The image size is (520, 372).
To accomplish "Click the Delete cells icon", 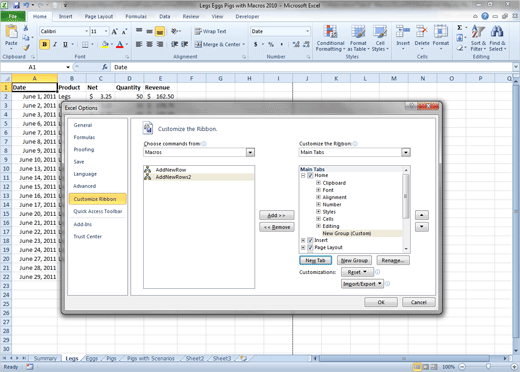I will tap(422, 32).
